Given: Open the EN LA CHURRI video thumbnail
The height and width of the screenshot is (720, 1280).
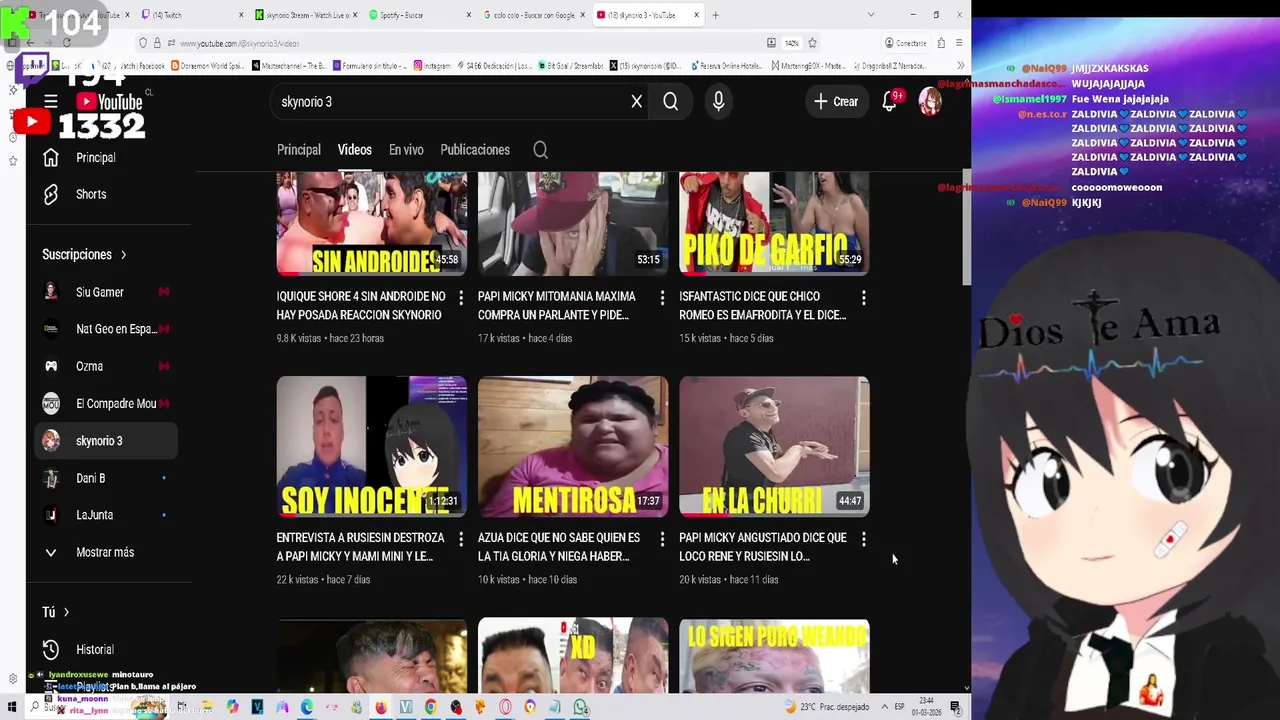Looking at the screenshot, I should 774,446.
